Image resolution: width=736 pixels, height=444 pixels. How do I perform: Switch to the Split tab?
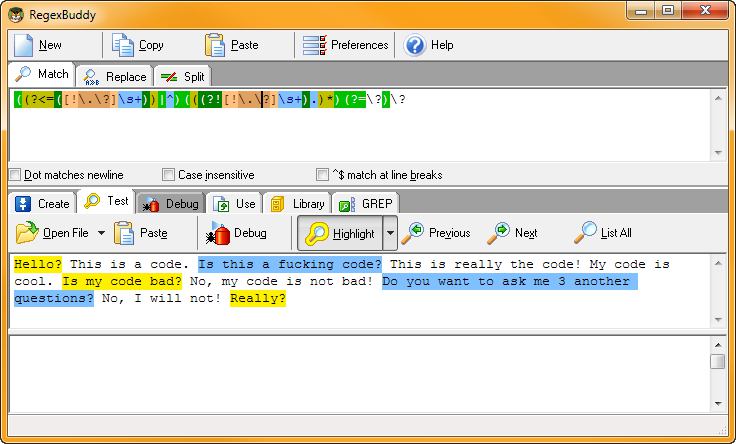(x=183, y=77)
